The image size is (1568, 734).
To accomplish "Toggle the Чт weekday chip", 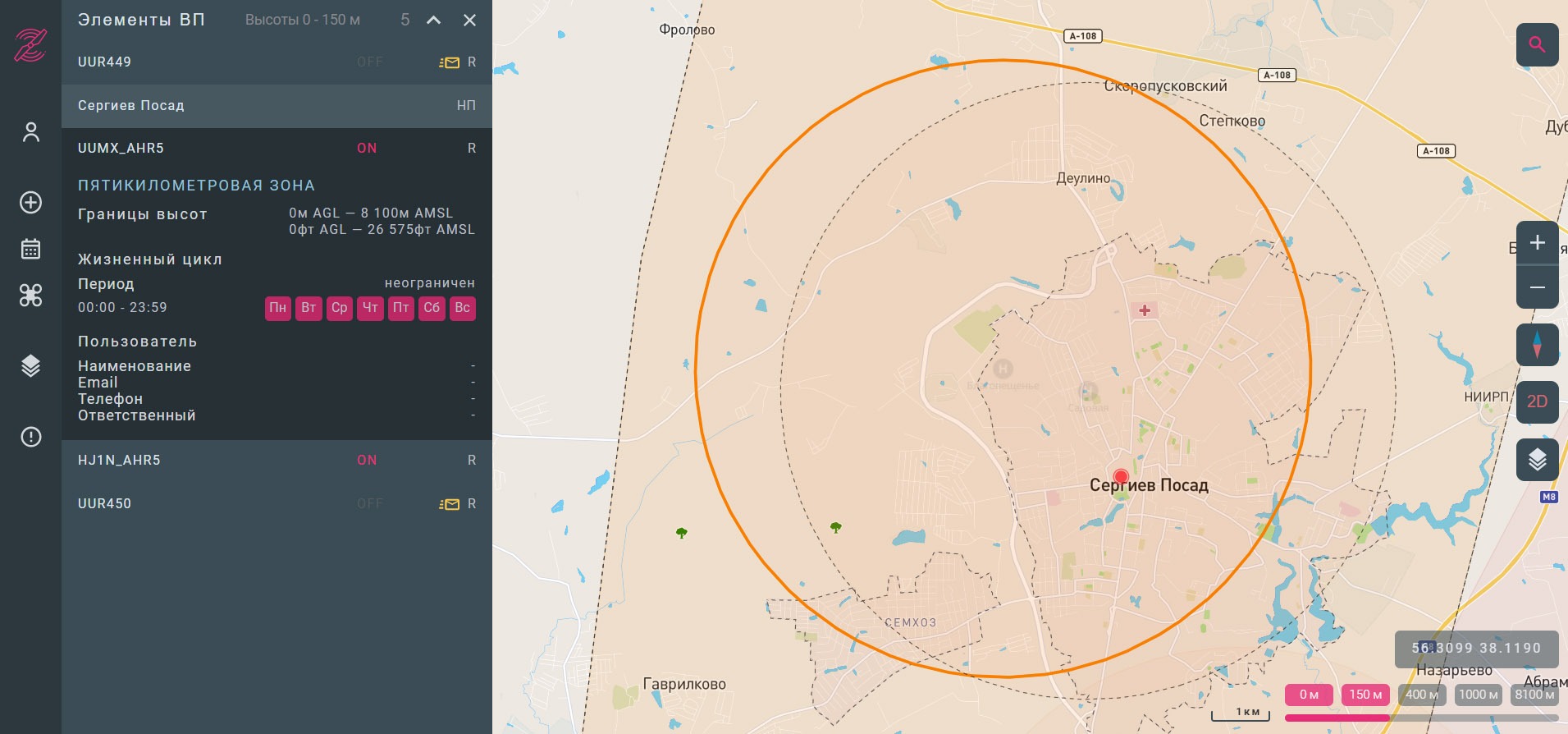I will [370, 308].
